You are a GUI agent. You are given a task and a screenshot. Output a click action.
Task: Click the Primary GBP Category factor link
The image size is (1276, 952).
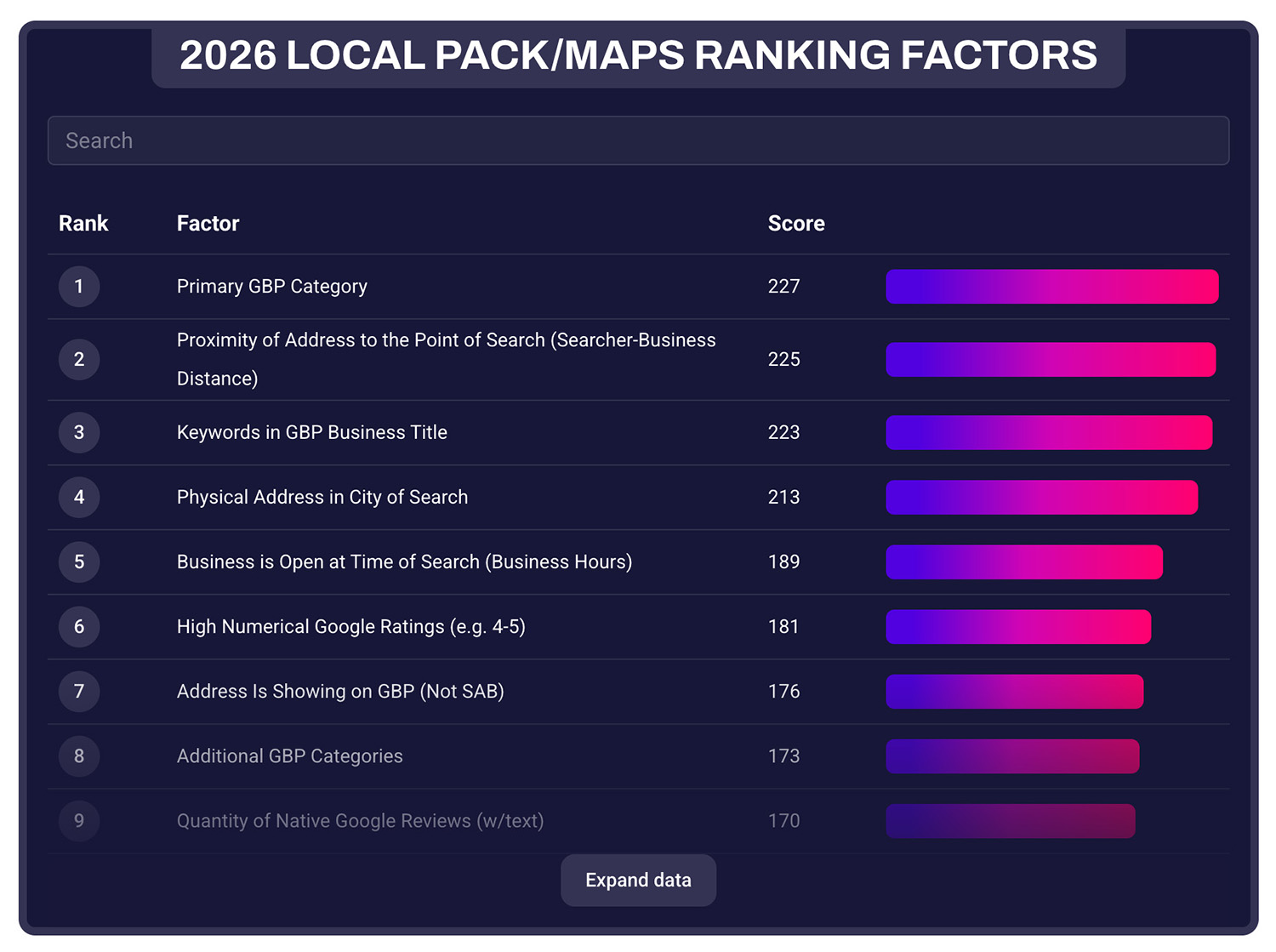tap(271, 287)
